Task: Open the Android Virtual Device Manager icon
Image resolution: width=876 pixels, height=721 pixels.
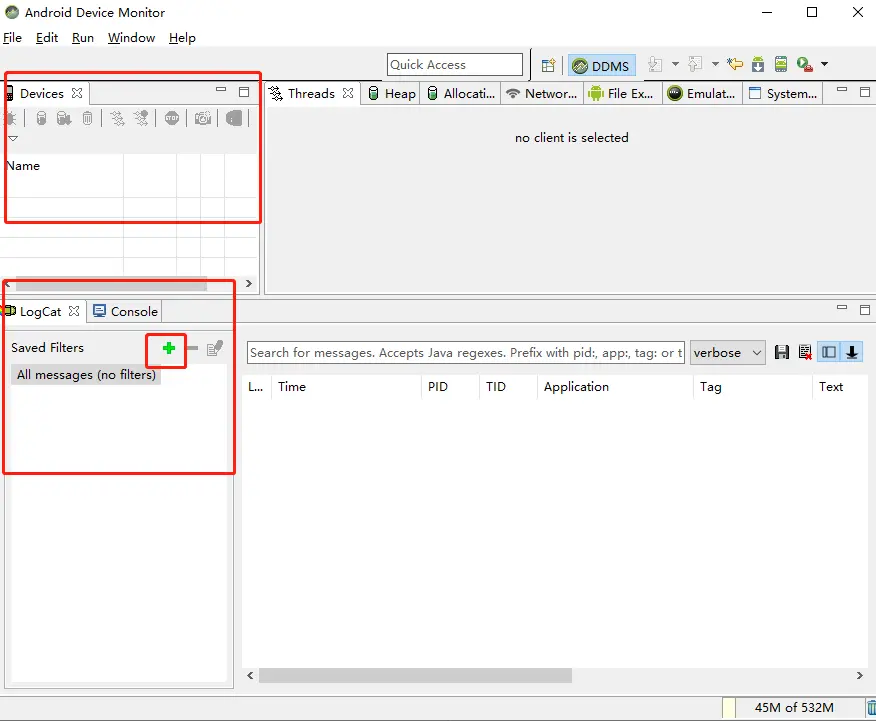Action: [x=780, y=64]
